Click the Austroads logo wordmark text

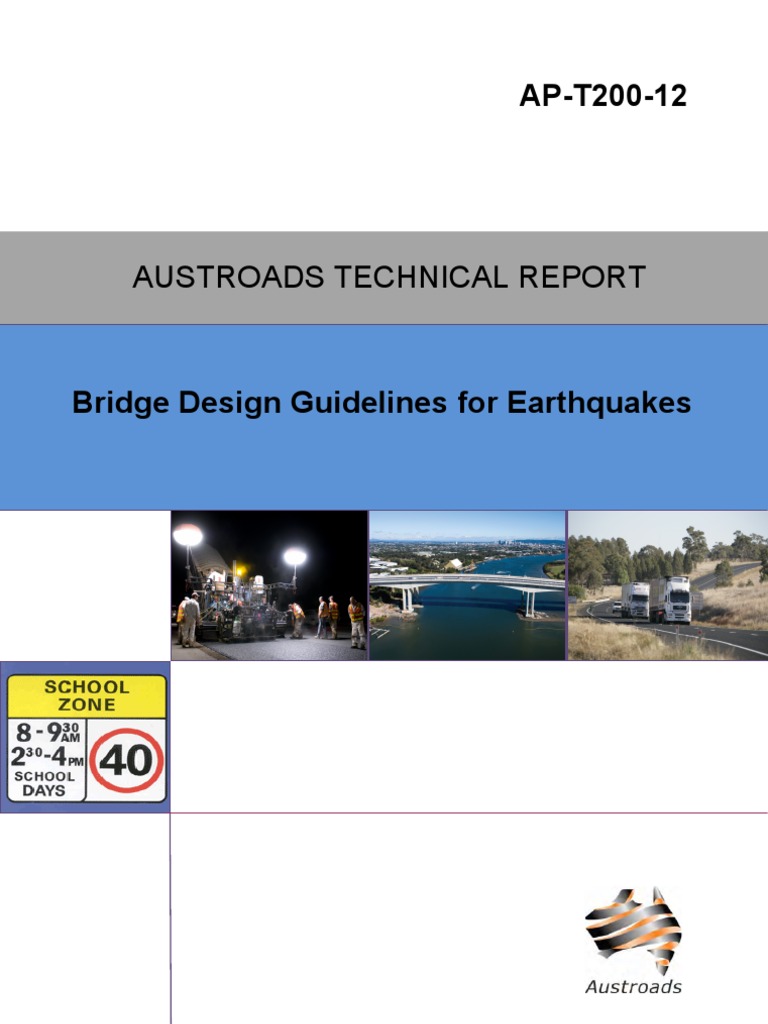633,987
